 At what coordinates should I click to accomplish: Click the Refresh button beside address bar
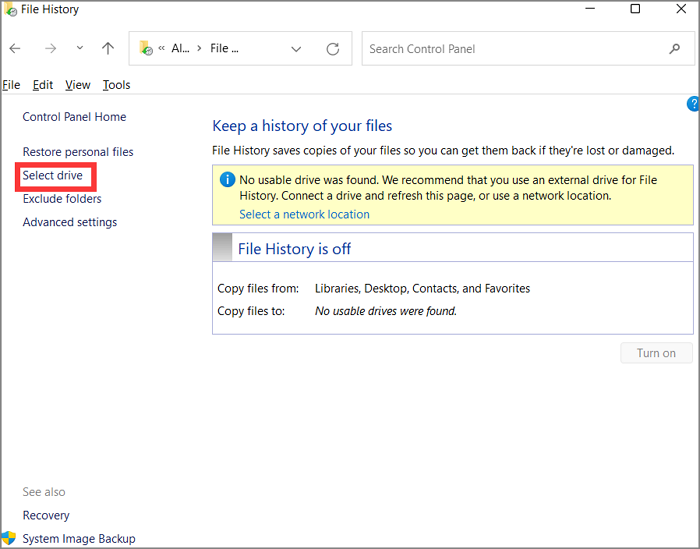[333, 49]
